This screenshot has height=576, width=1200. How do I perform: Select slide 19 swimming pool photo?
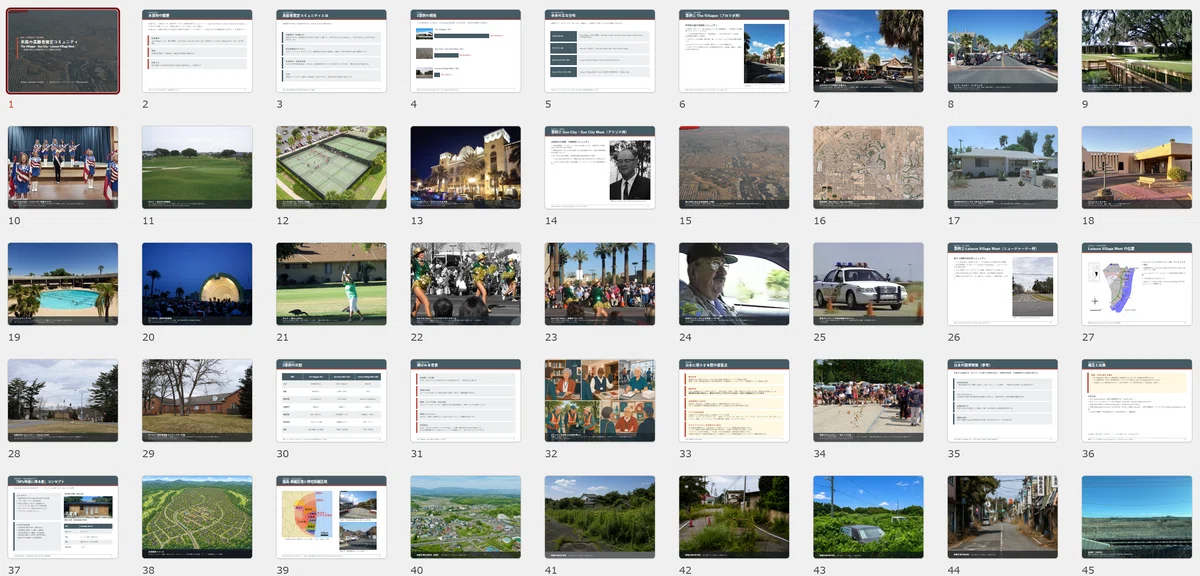(x=63, y=284)
